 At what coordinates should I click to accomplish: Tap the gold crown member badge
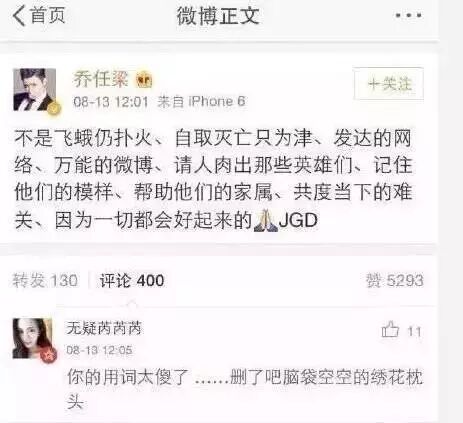tap(144, 80)
